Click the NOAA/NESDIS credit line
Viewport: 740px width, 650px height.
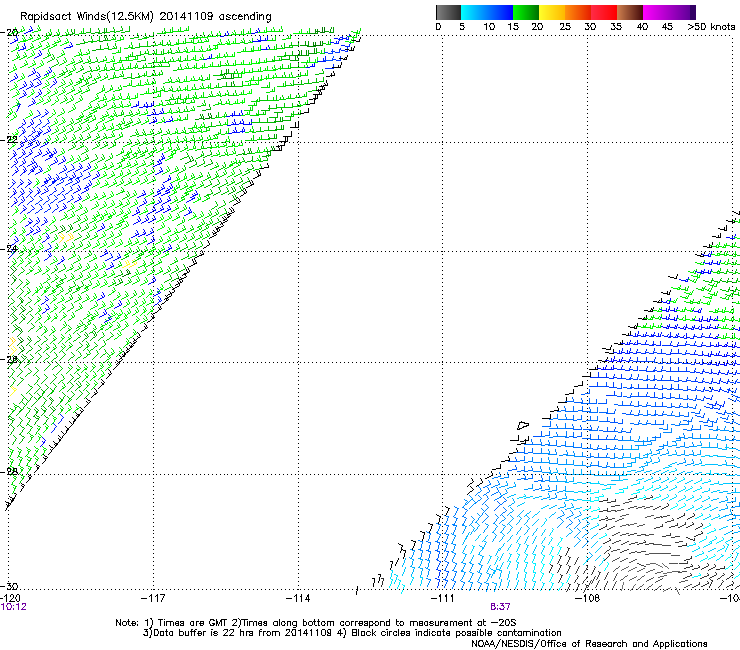tap(589, 644)
